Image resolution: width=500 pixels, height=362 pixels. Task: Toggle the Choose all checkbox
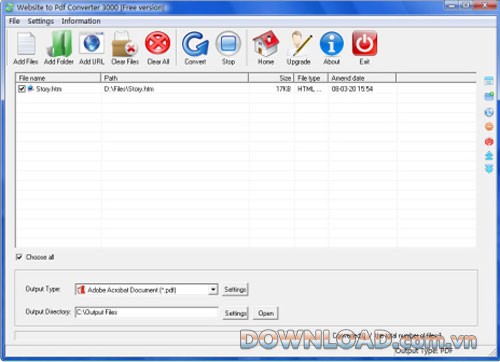(19, 257)
